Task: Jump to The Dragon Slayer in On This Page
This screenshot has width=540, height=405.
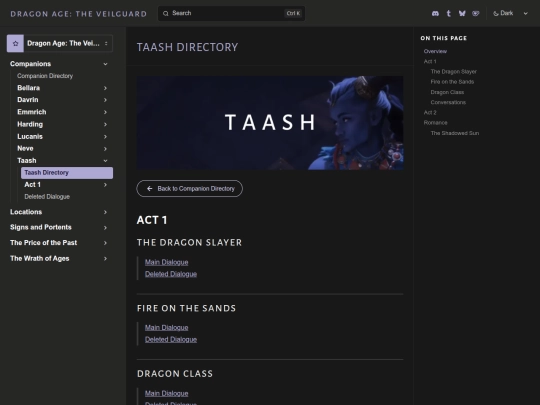Action: point(454,72)
